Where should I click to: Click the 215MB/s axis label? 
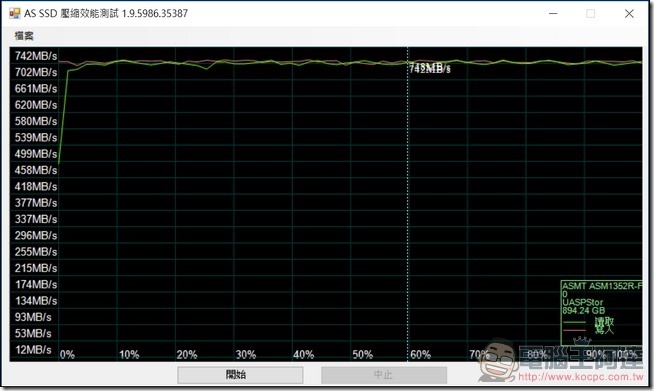(x=36, y=268)
